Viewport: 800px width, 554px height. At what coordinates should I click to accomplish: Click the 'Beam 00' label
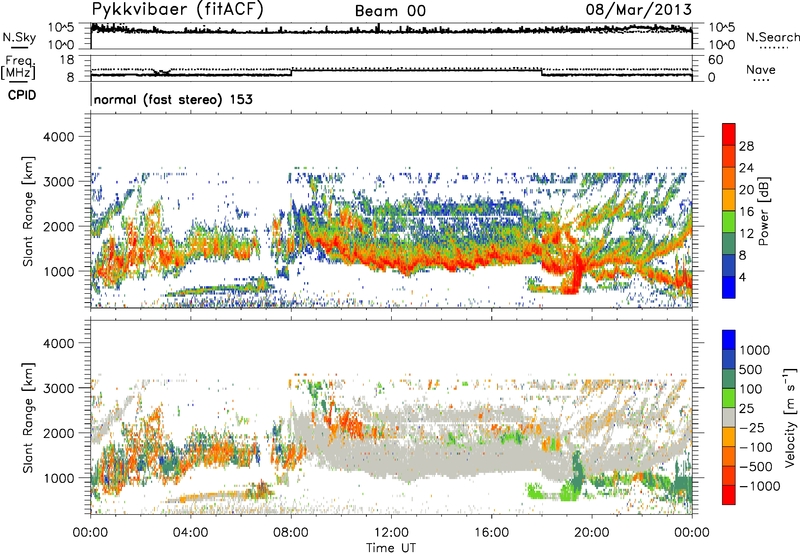pos(390,11)
